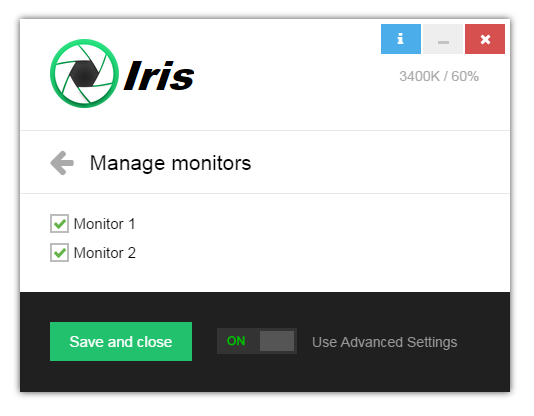This screenshot has width=534, height=416.
Task: Go back using the gray arrow
Action: [62, 163]
